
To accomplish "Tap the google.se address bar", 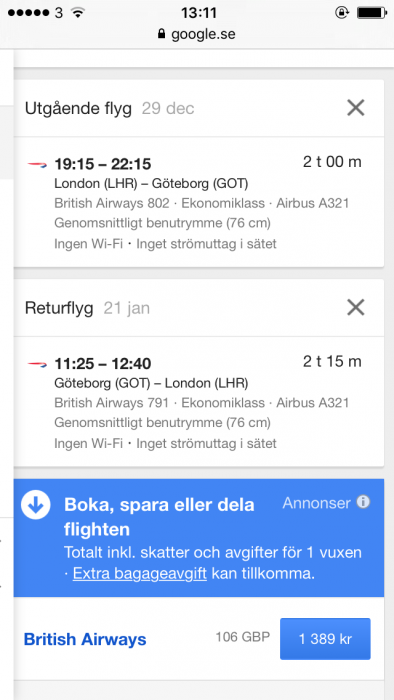I will (197, 34).
